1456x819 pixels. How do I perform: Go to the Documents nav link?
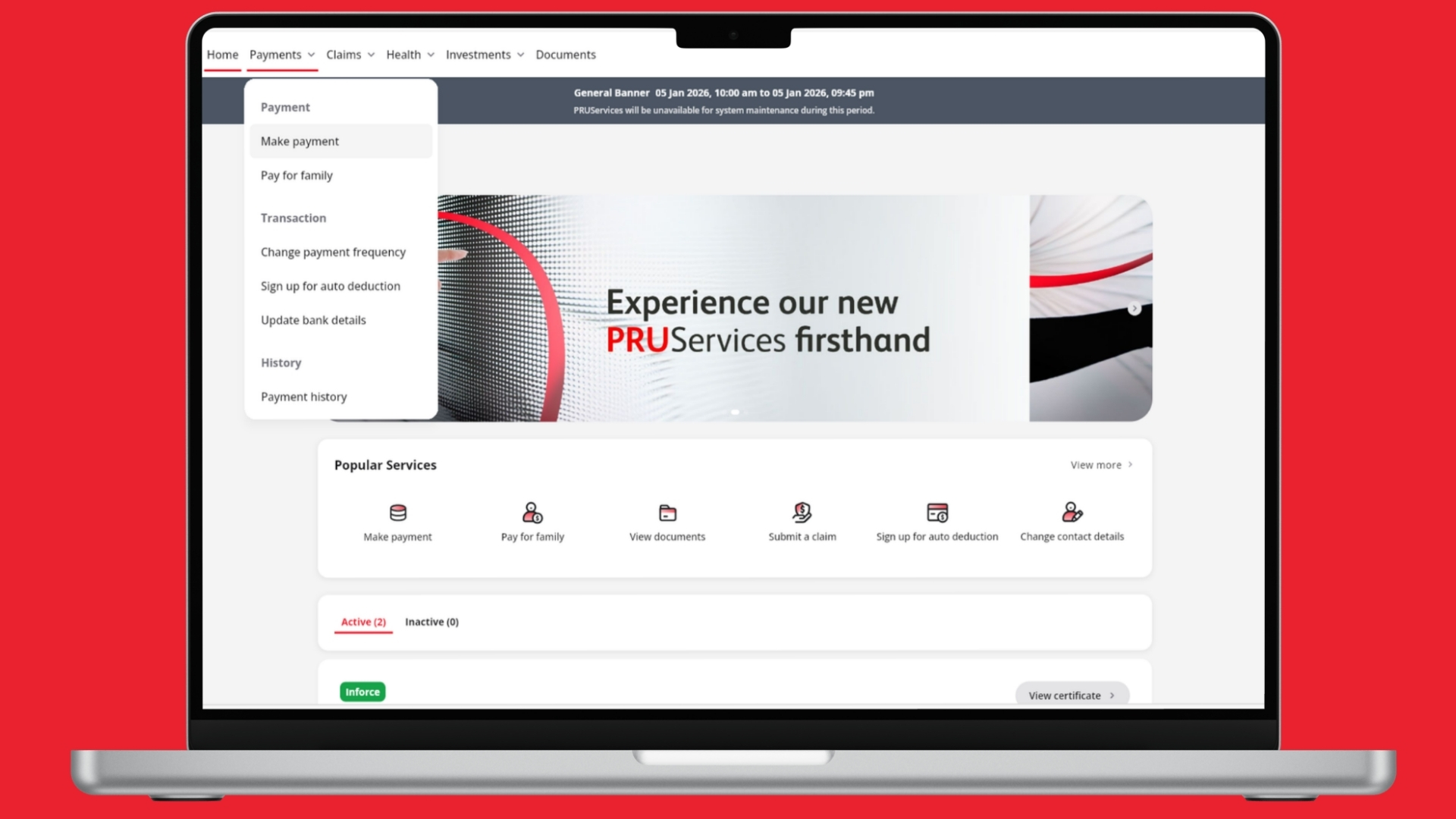(565, 55)
